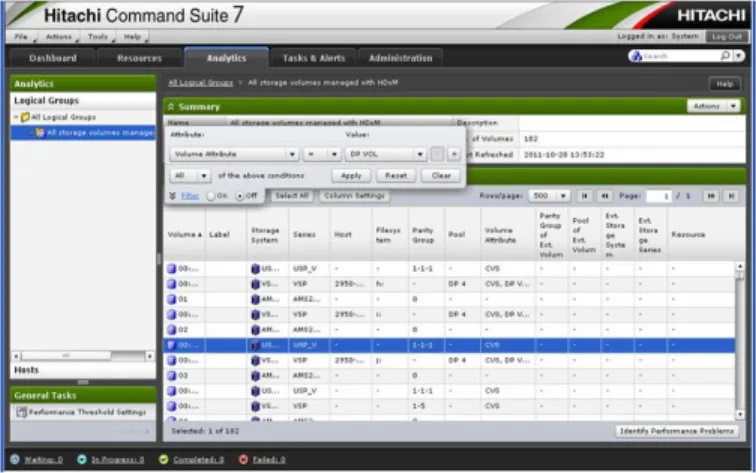Open the Tools menu
The width and height of the screenshot is (756, 473).
98,37
